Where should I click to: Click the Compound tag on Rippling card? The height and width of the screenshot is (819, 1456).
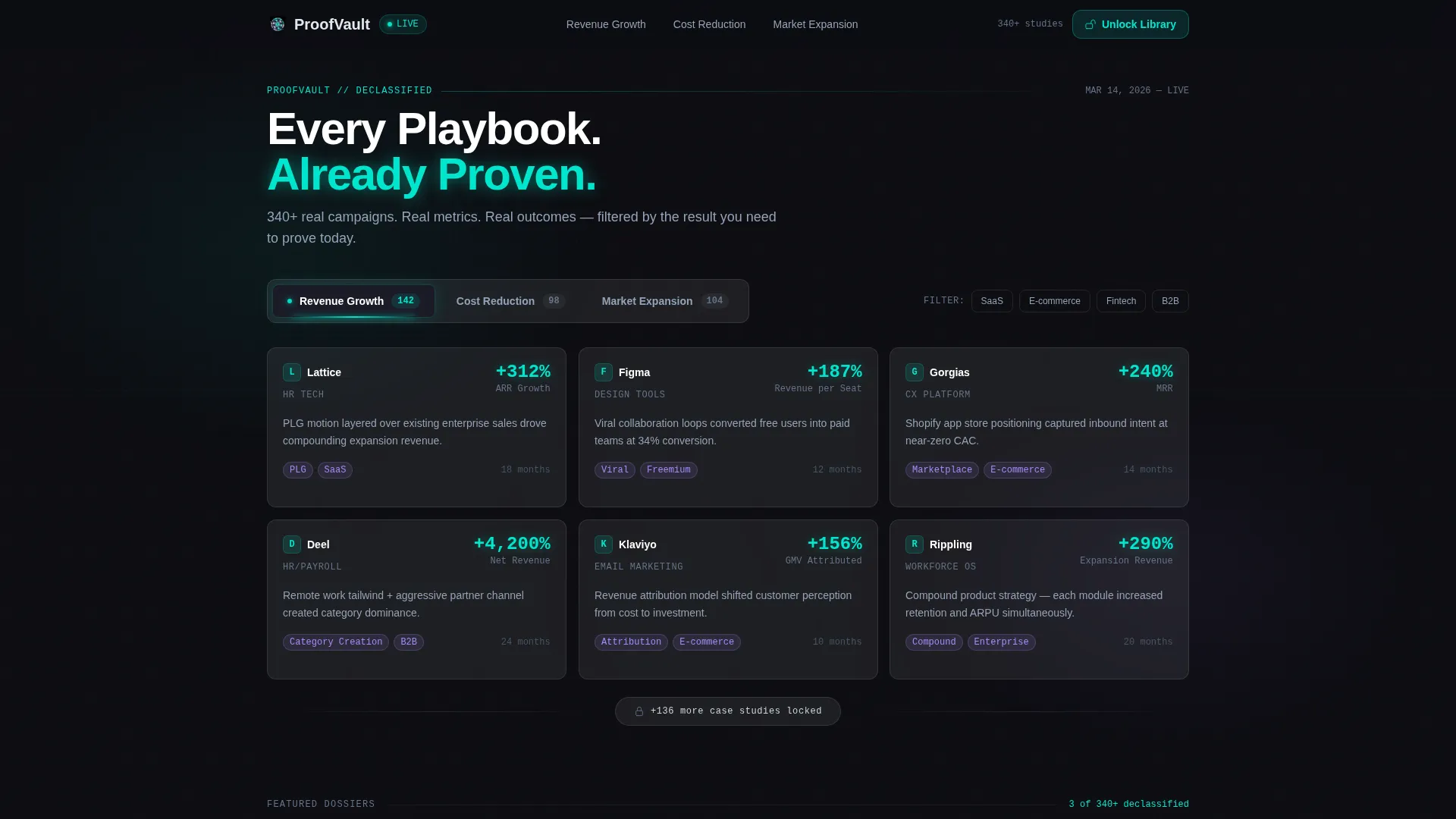(934, 642)
